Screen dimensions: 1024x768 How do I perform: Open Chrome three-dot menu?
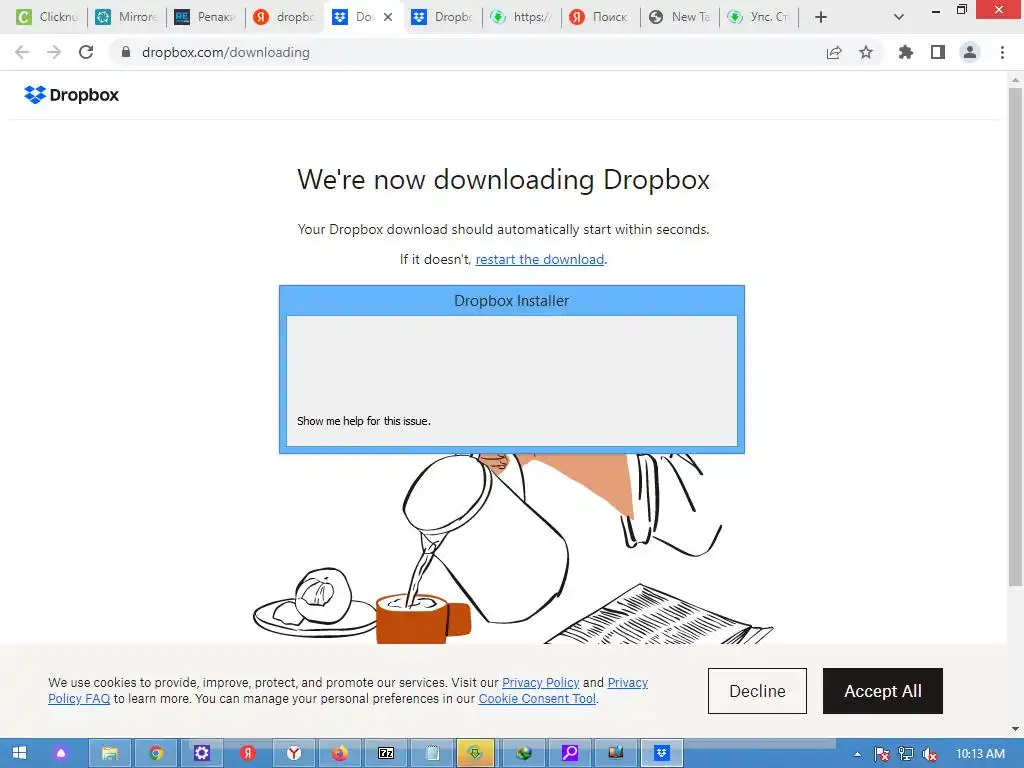(1002, 52)
